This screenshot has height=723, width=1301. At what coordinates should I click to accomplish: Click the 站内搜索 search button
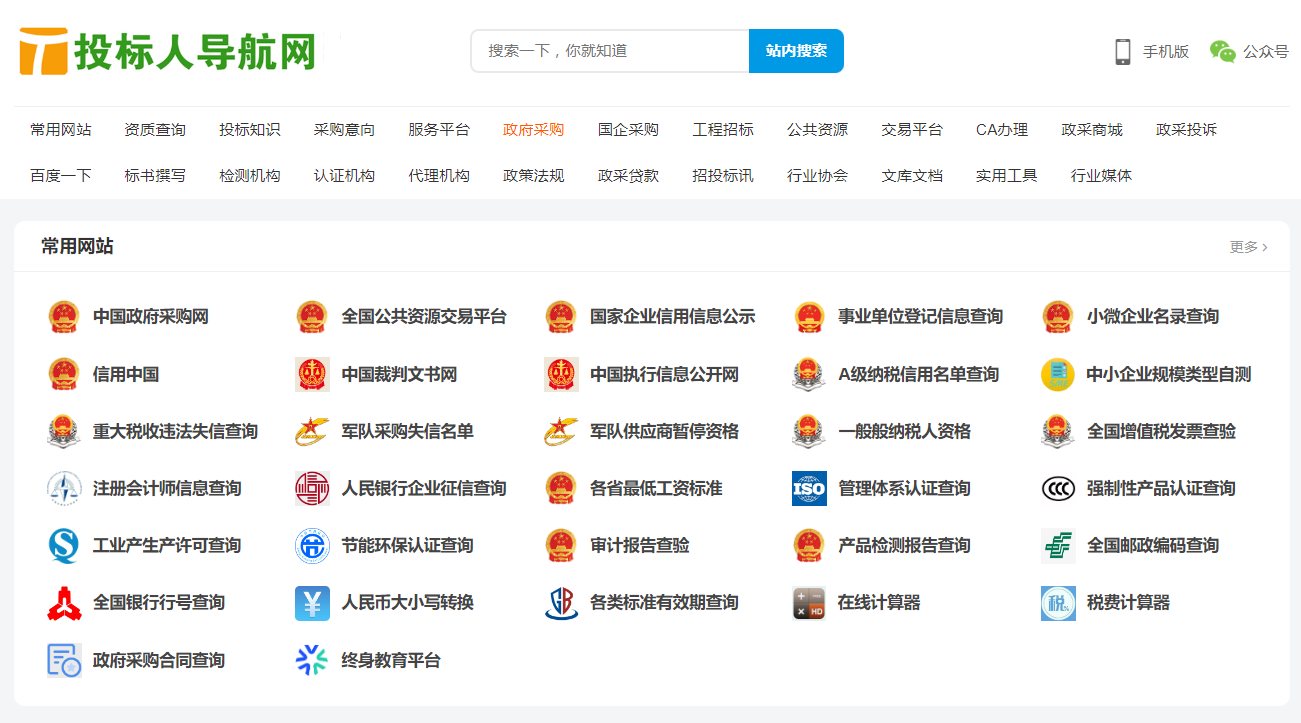[796, 51]
